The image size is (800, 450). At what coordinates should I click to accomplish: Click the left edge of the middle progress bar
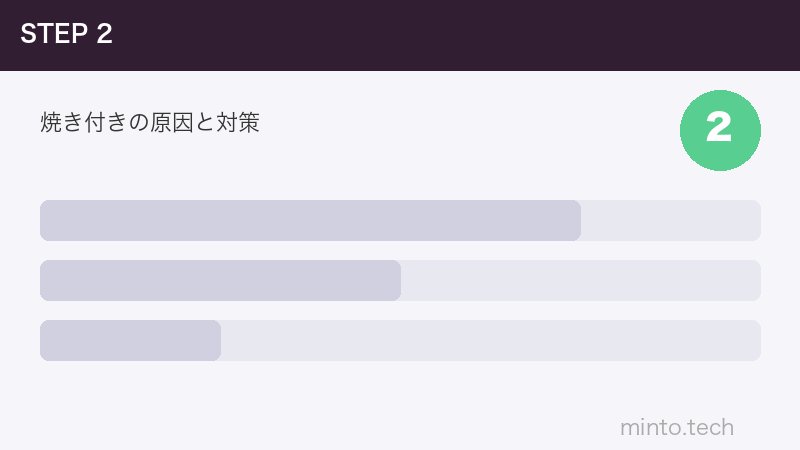point(45,280)
